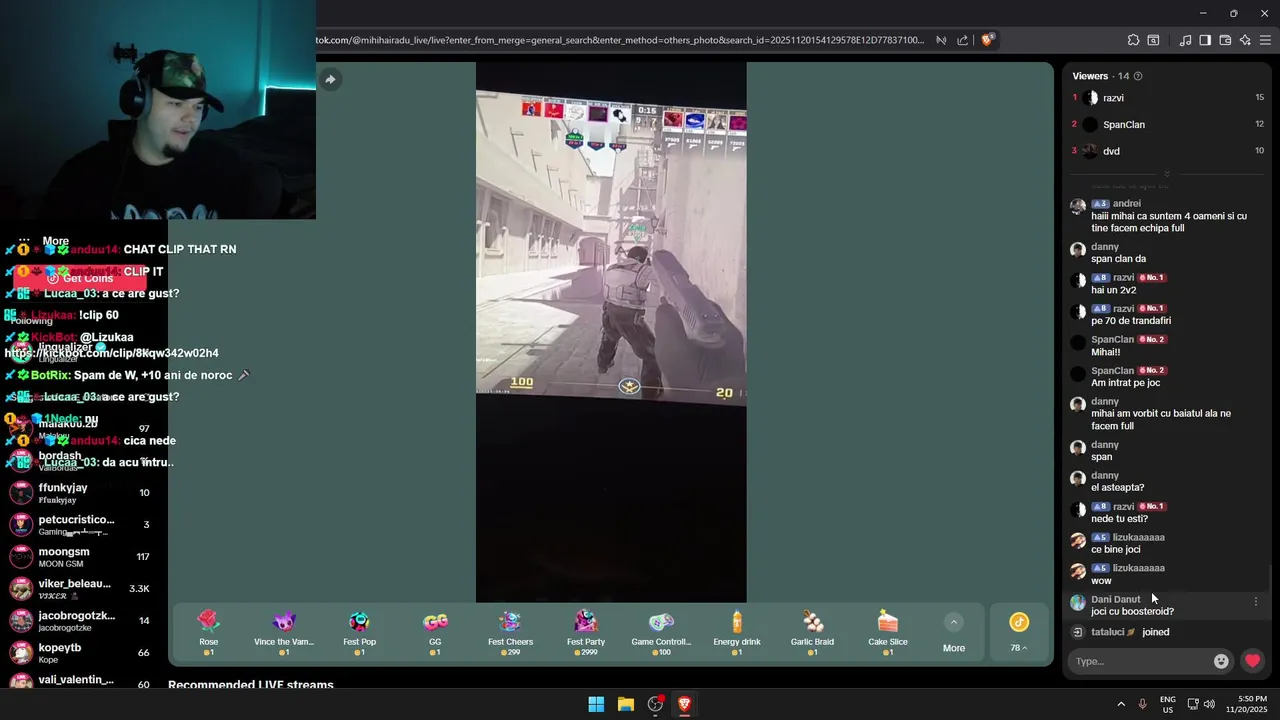The image size is (1280, 720).
Task: Open the media control music icon
Action: point(1185,40)
